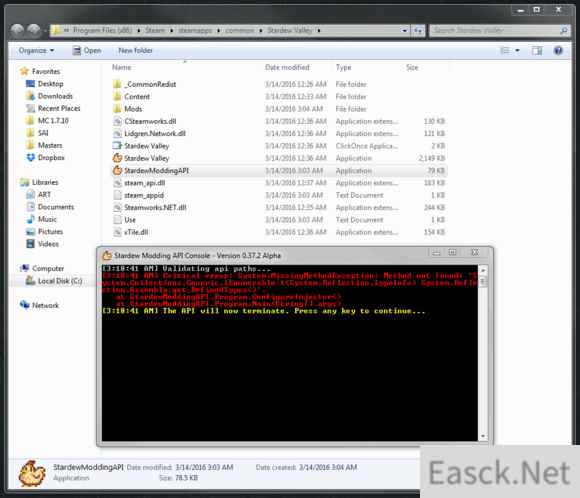Select the xTile.dll file
580x498 pixels.
click(x=279, y=232)
